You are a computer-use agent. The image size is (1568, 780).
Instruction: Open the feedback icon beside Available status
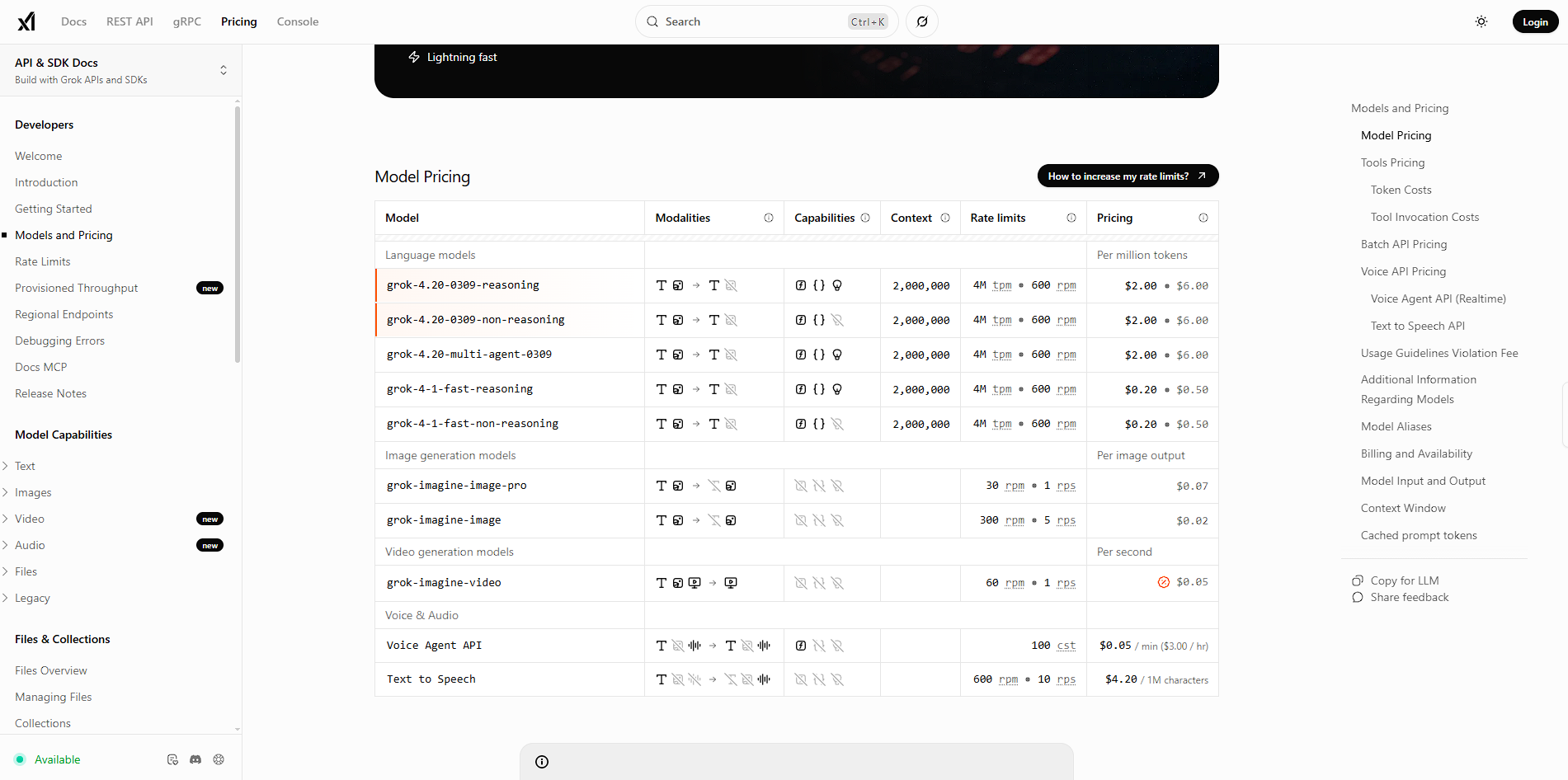(x=172, y=759)
